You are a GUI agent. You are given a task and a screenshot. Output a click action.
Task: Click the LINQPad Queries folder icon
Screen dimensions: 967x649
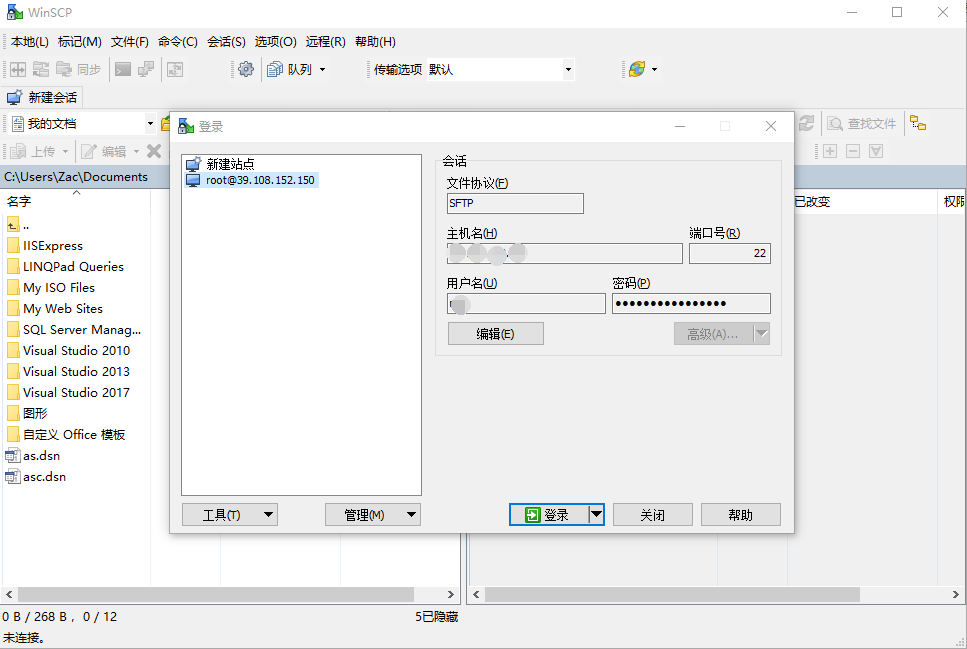13,267
